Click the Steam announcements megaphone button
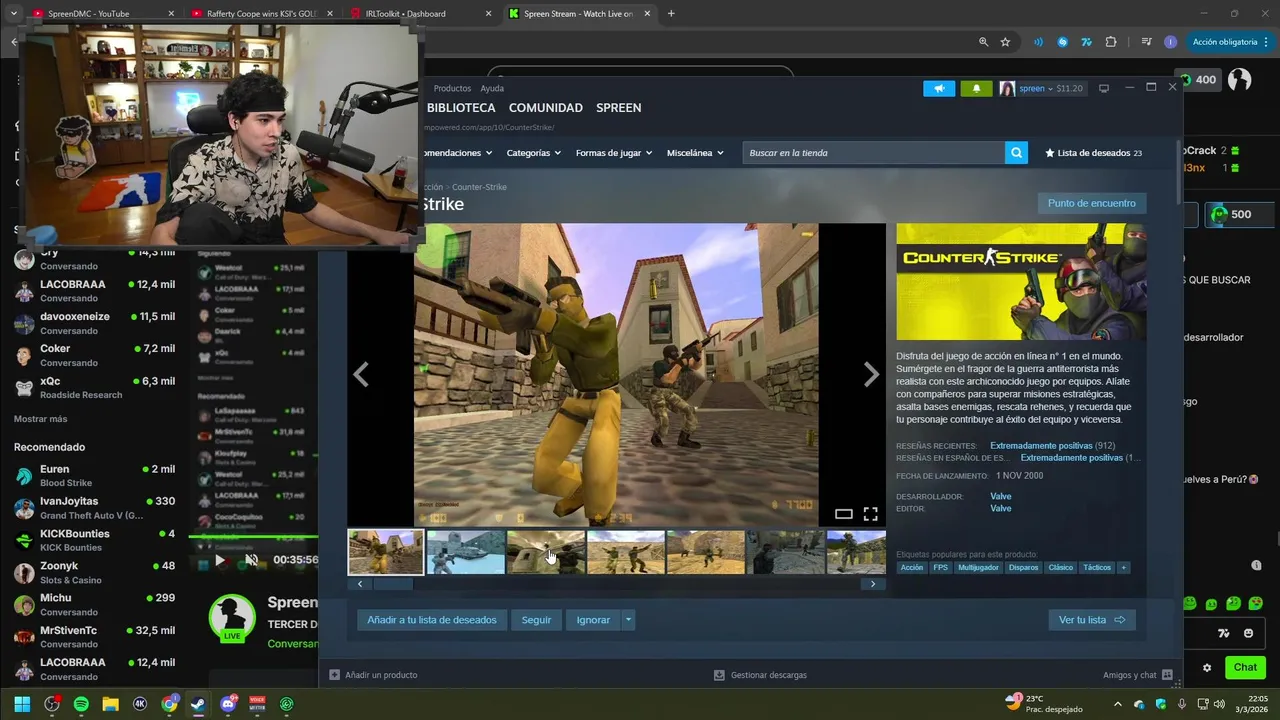This screenshot has width=1280, height=720. [x=939, y=88]
